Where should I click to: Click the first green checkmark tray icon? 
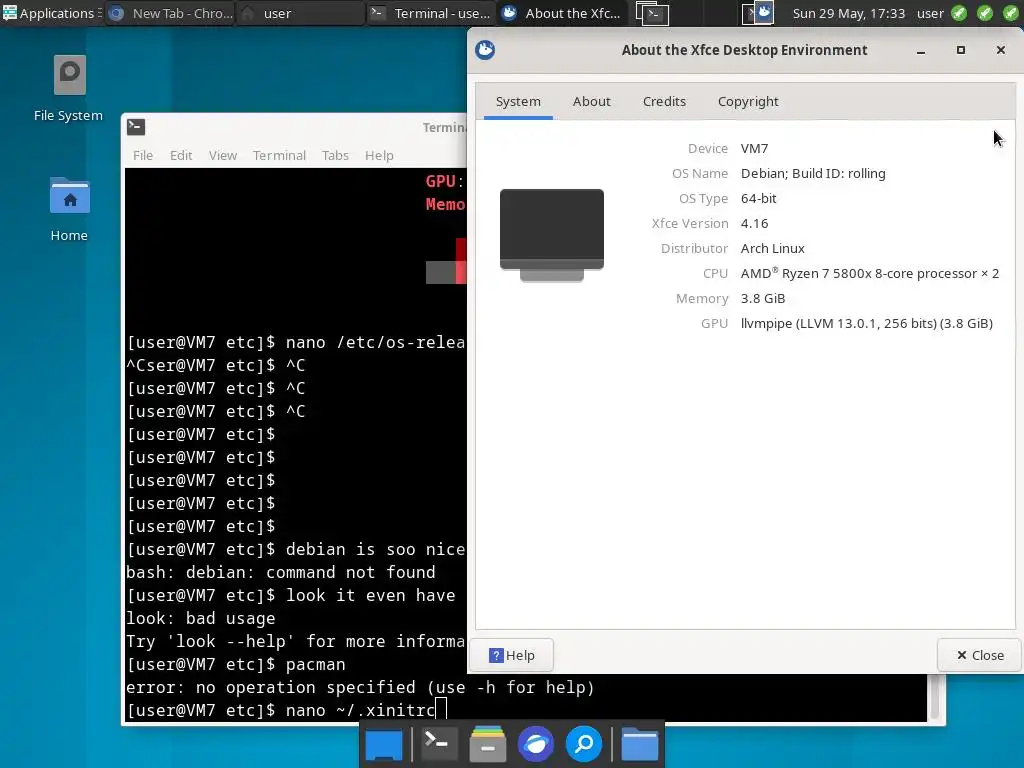pyautogui.click(x=959, y=13)
